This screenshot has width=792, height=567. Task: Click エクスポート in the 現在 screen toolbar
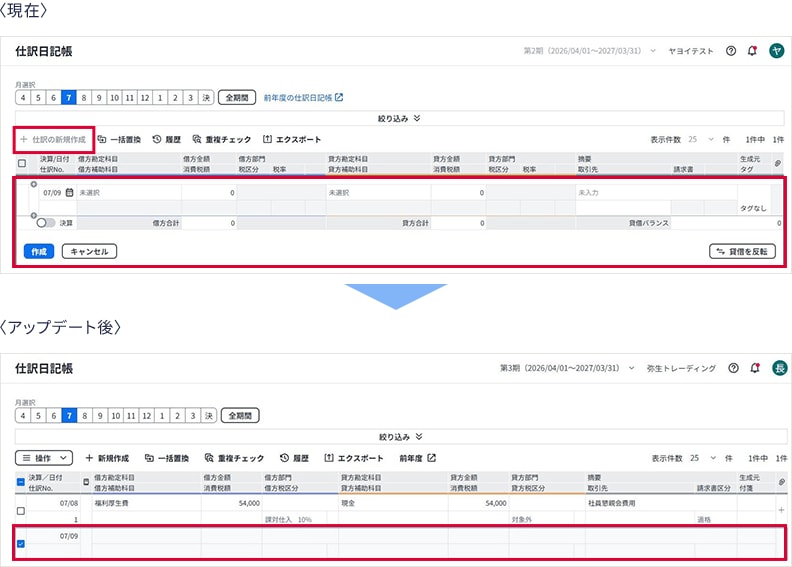click(292, 139)
